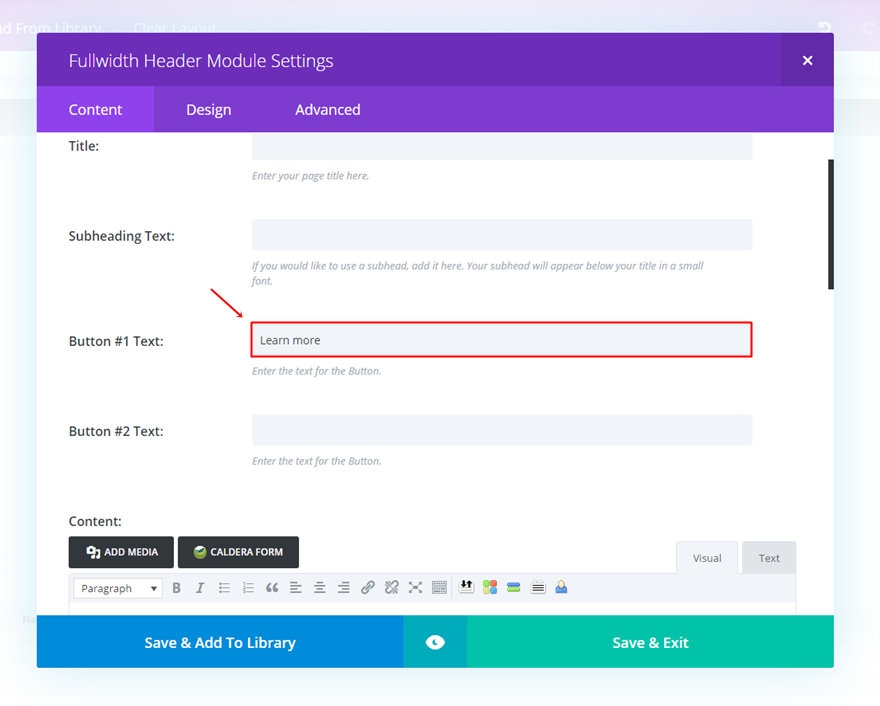Screen dimensions: 880x706
Task: Switch to the Advanced tab
Action: [x=328, y=109]
